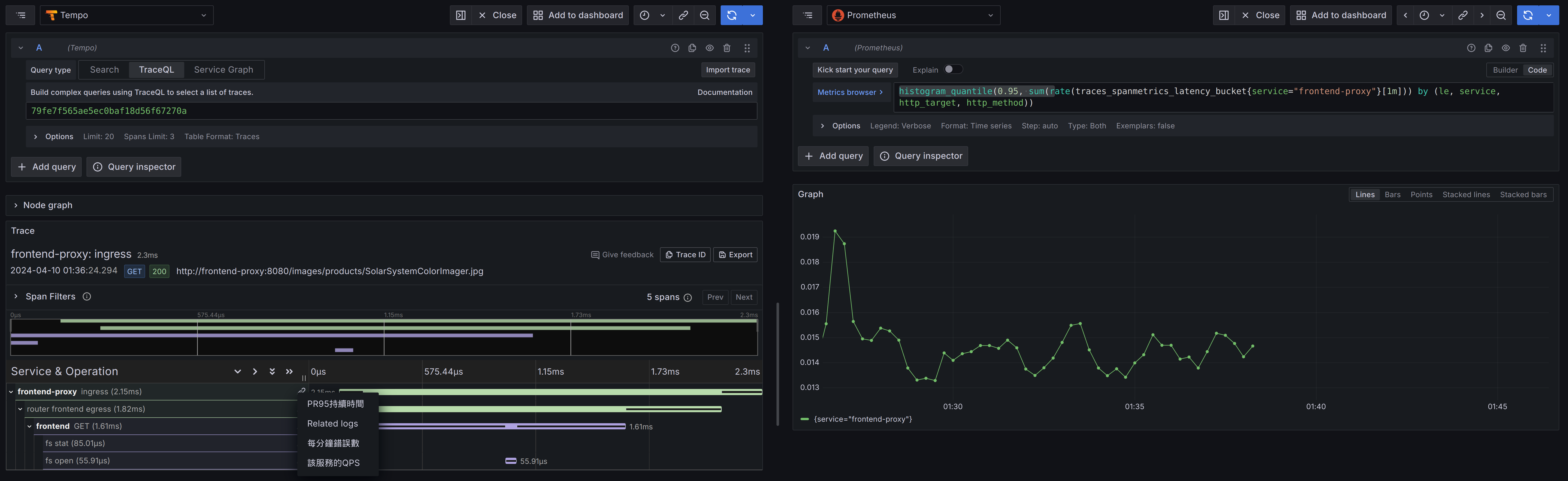Duplicate the Prometheus query with copy icon
This screenshot has height=481, width=1568.
[x=1488, y=48]
